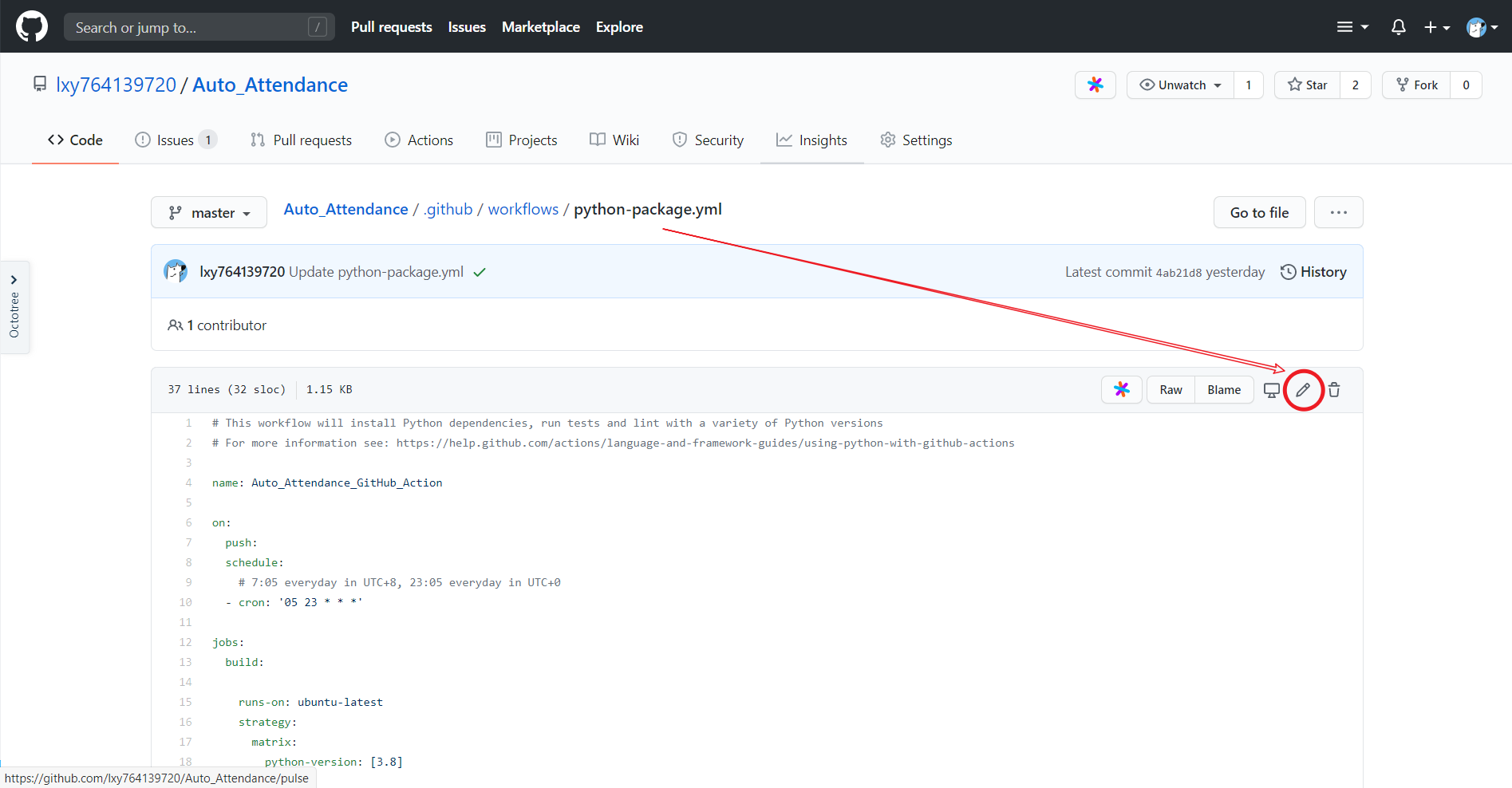Click the commit author avatar
This screenshot has width=1512, height=788.
(x=176, y=271)
